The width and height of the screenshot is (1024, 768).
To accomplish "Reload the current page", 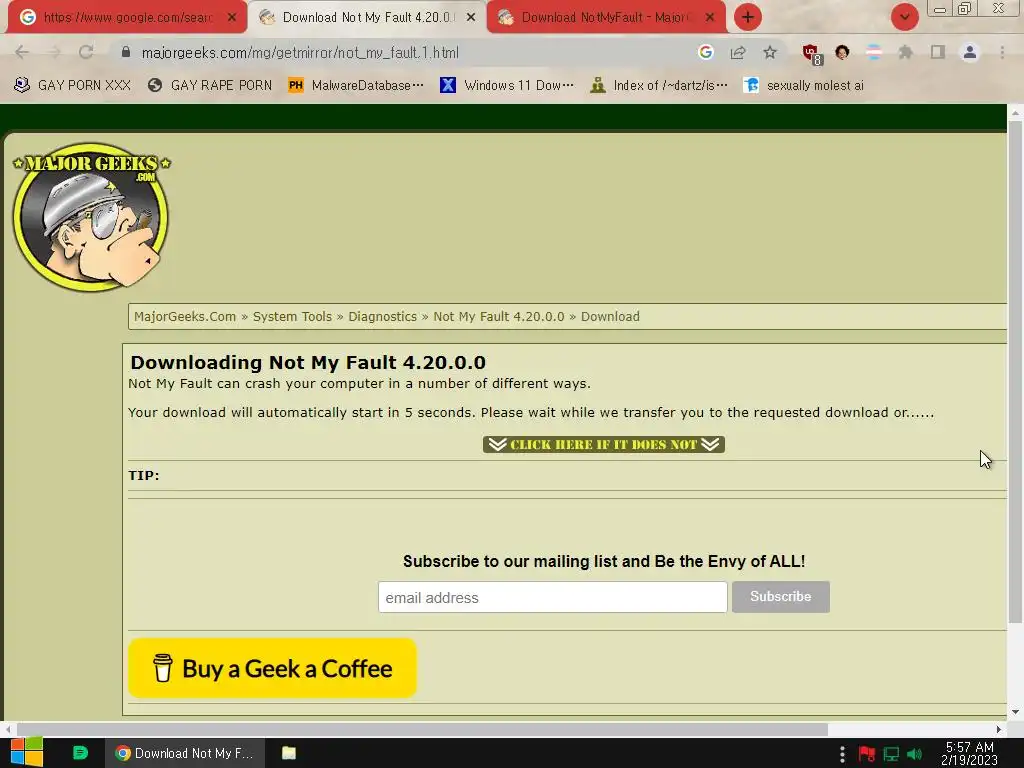I will pos(86,53).
